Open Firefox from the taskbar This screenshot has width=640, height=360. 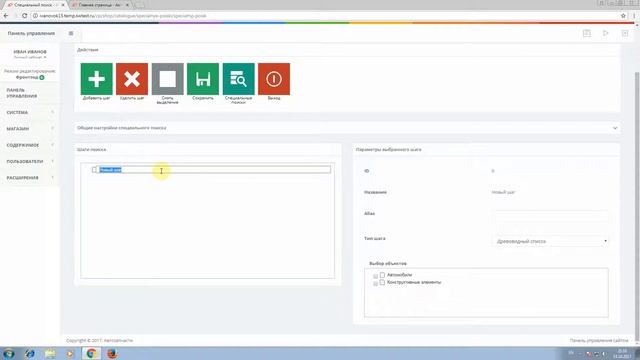[112, 353]
